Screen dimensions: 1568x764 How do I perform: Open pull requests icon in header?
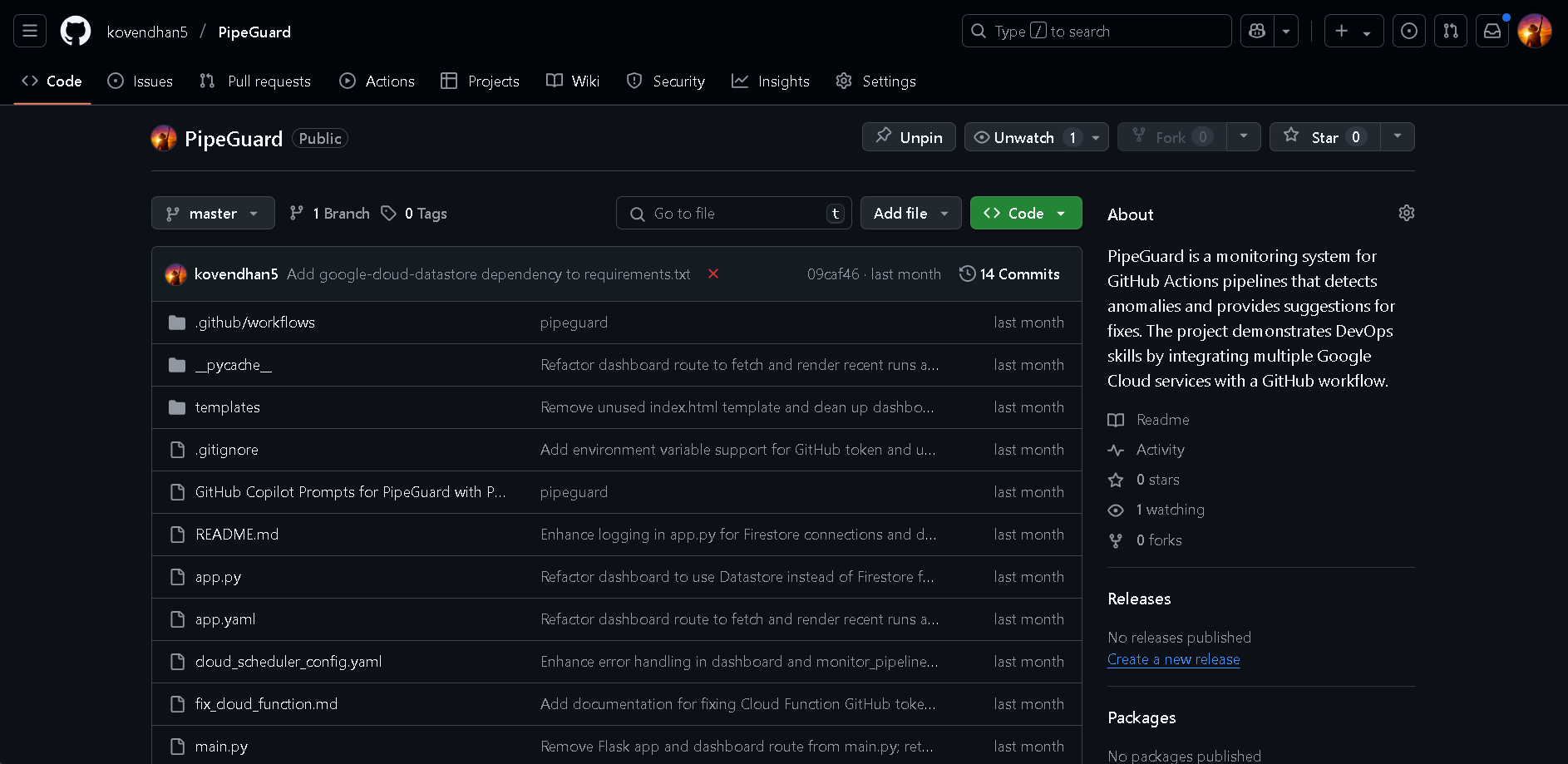tap(1451, 32)
